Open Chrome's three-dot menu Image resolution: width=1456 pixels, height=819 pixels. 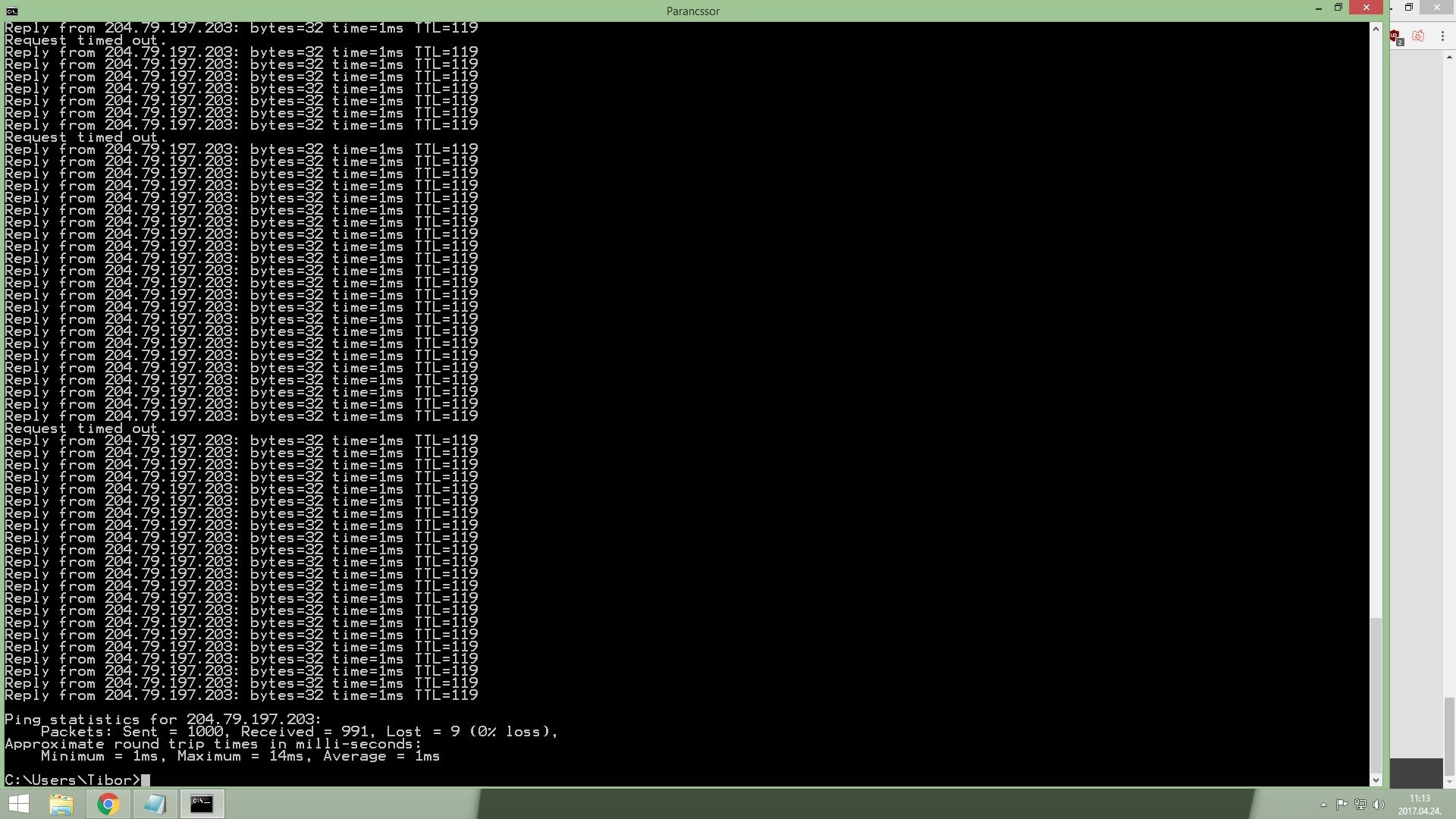click(x=1442, y=36)
